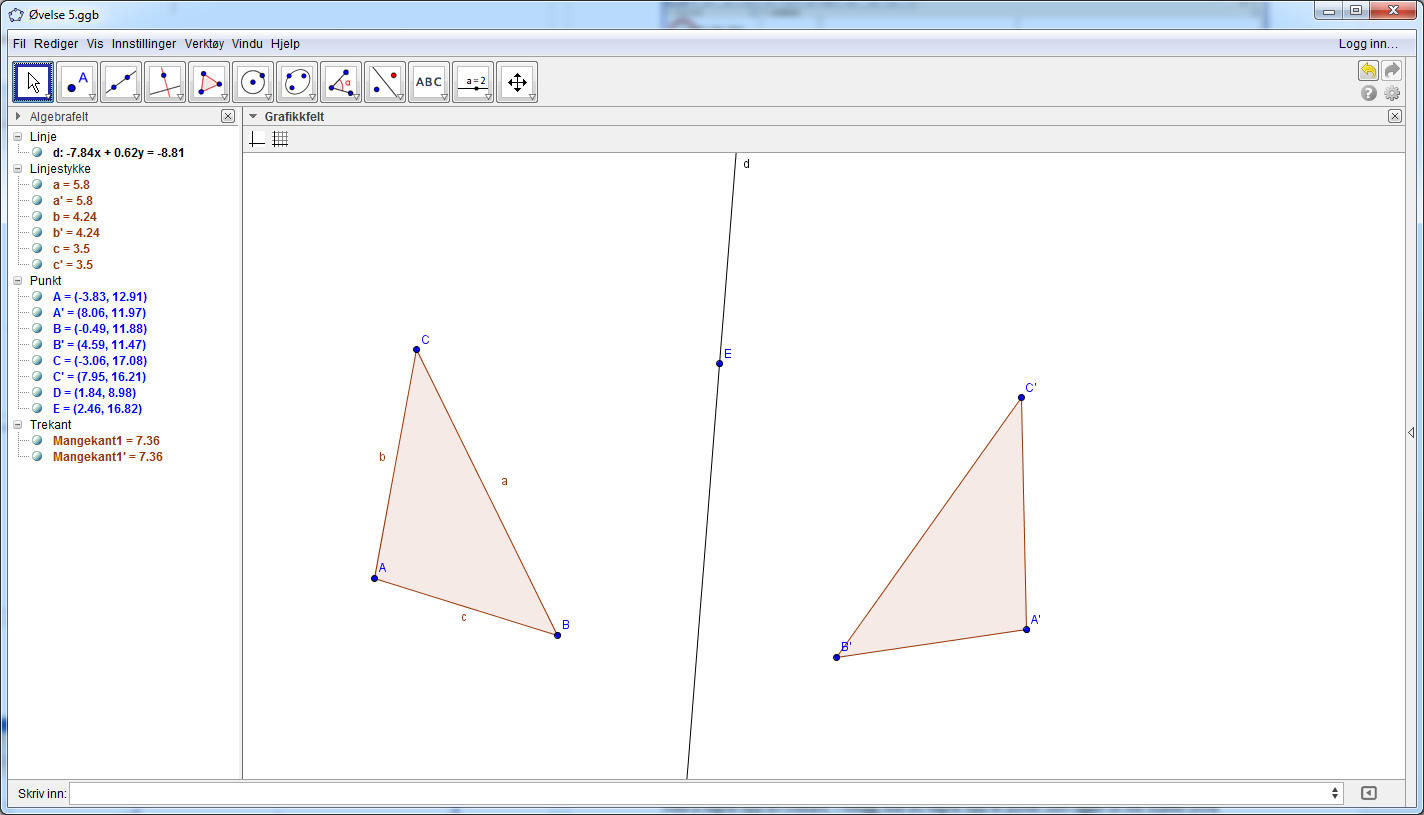Screen dimensions: 1424x815
Task: Toggle visibility of point E
Action: coord(37,409)
